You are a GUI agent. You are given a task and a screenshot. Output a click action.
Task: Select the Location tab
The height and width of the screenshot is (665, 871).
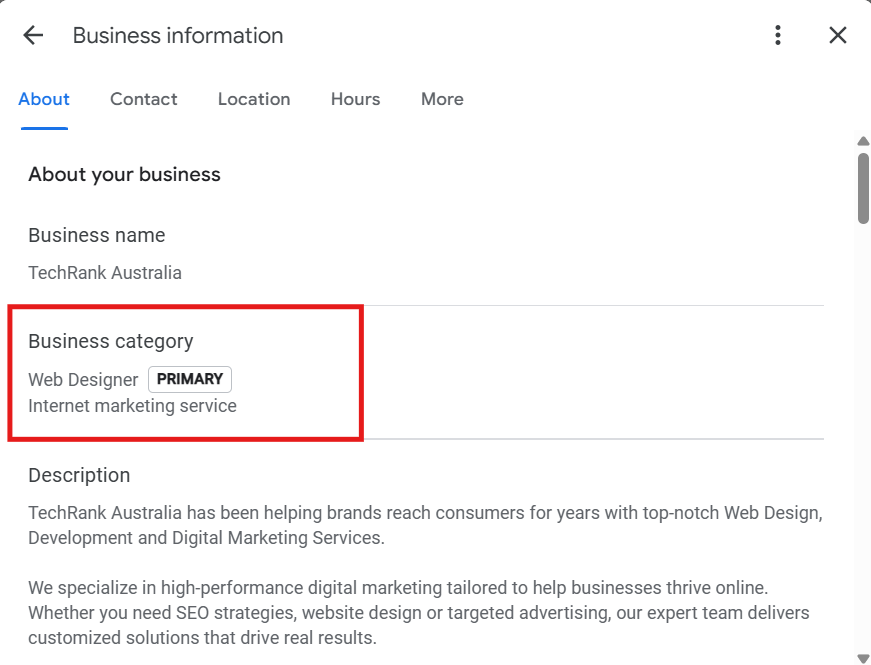coord(254,99)
